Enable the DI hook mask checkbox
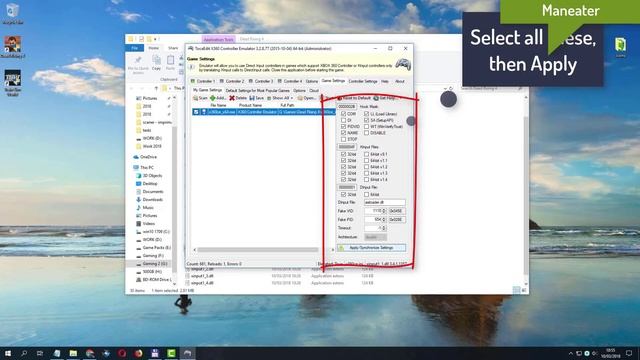Image resolution: width=640 pixels, height=360 pixels. [343, 120]
